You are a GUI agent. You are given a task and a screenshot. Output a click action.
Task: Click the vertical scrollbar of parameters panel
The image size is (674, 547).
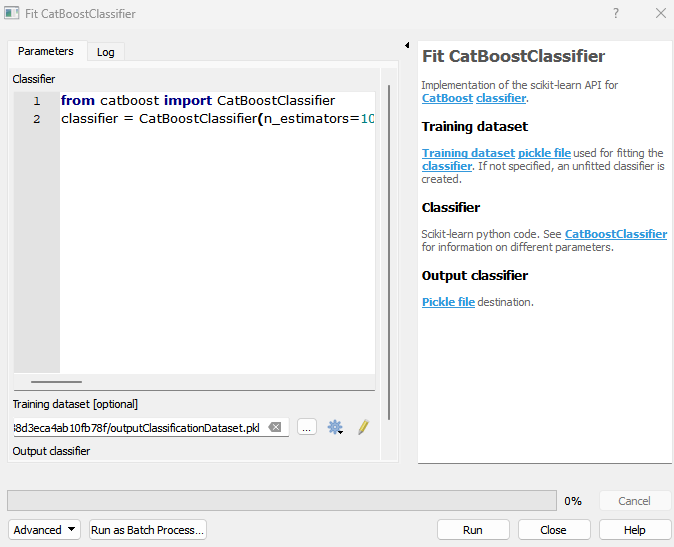pyautogui.click(x=389, y=253)
